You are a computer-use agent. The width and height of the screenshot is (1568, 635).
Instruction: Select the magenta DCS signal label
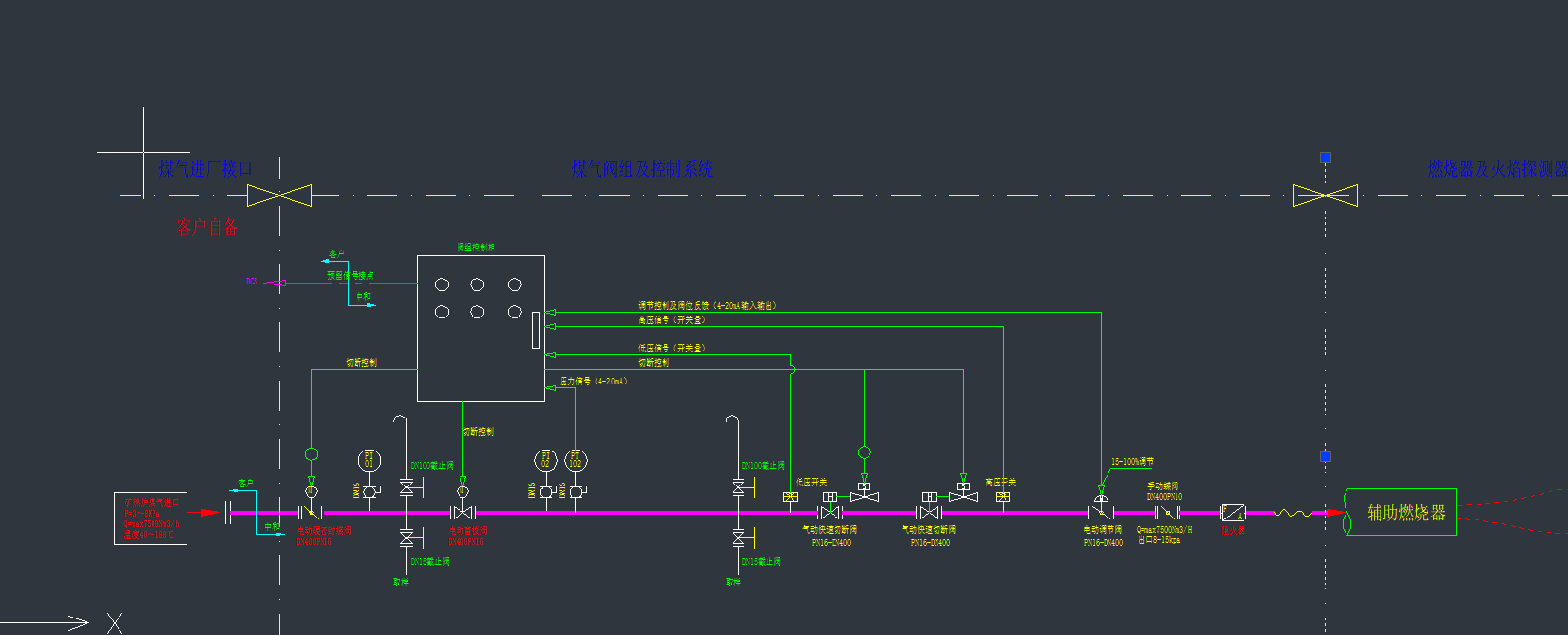pyautogui.click(x=252, y=282)
